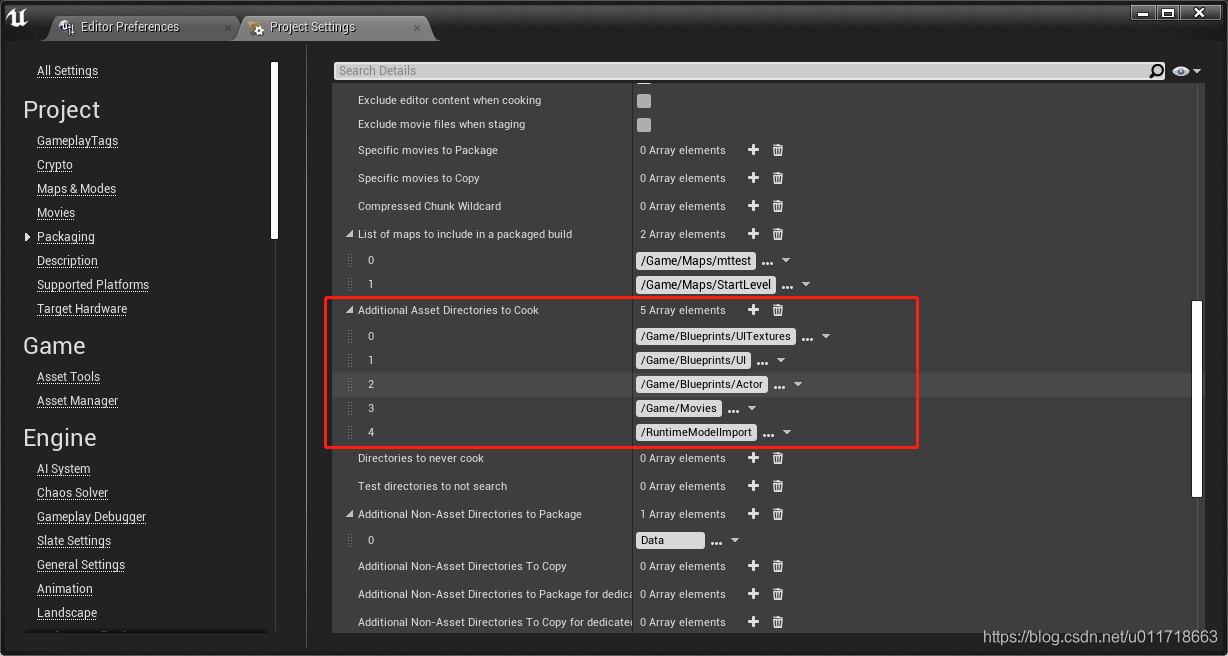Open Slate Settings page

point(74,541)
